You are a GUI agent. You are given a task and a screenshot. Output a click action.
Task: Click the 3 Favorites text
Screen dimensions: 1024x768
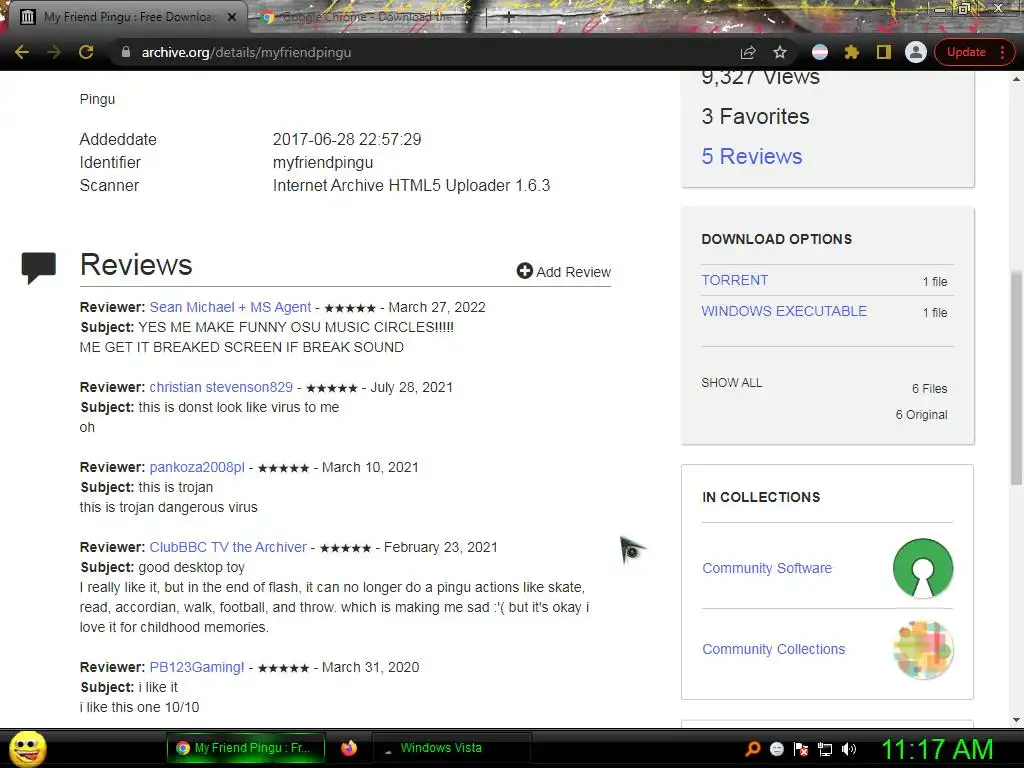(756, 116)
